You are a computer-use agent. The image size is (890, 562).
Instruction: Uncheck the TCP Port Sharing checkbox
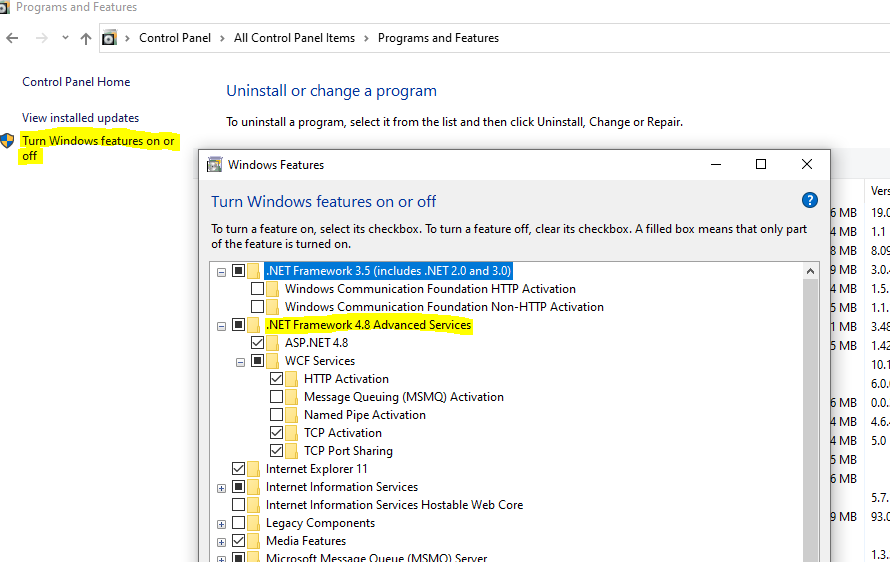point(276,451)
